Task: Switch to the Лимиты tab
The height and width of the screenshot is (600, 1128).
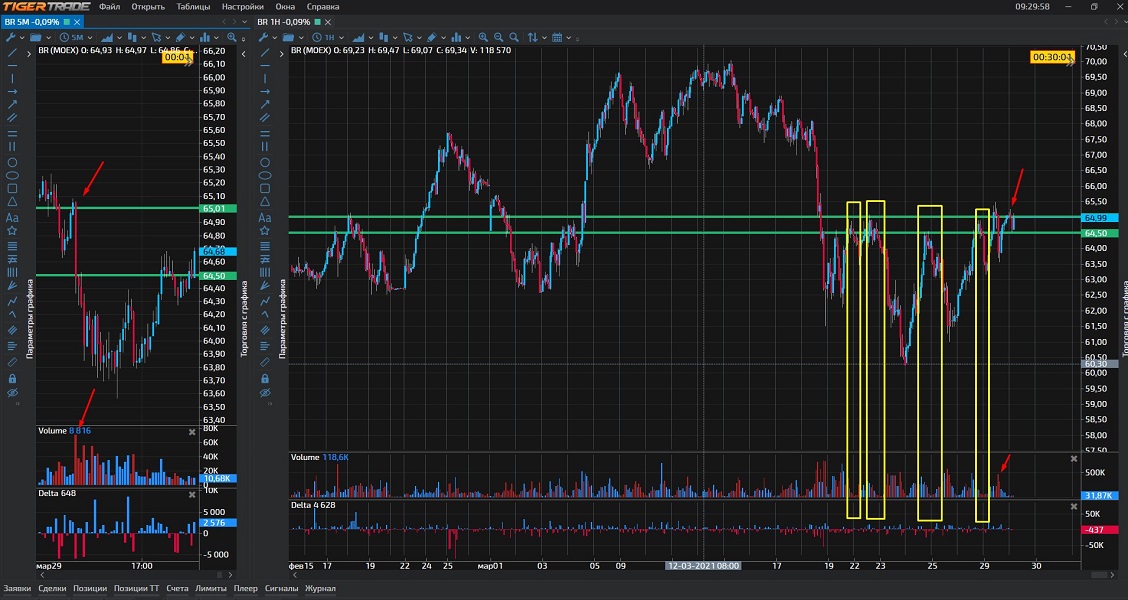Action: [211, 588]
